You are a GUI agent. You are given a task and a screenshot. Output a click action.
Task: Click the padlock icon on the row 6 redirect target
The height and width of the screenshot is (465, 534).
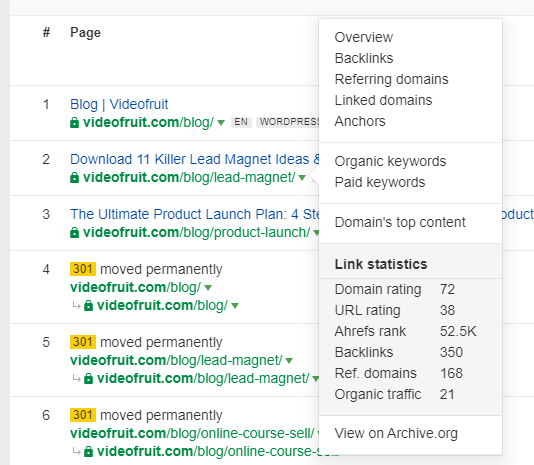pyautogui.click(x=88, y=452)
